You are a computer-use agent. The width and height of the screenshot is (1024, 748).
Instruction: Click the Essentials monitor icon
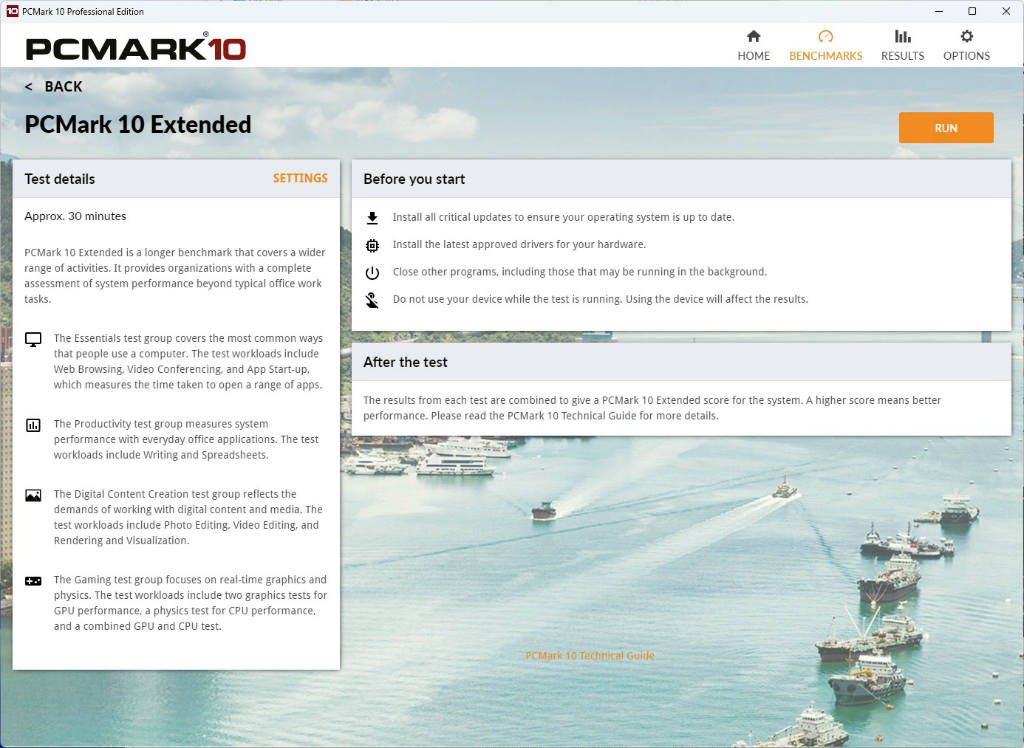pyautogui.click(x=33, y=339)
